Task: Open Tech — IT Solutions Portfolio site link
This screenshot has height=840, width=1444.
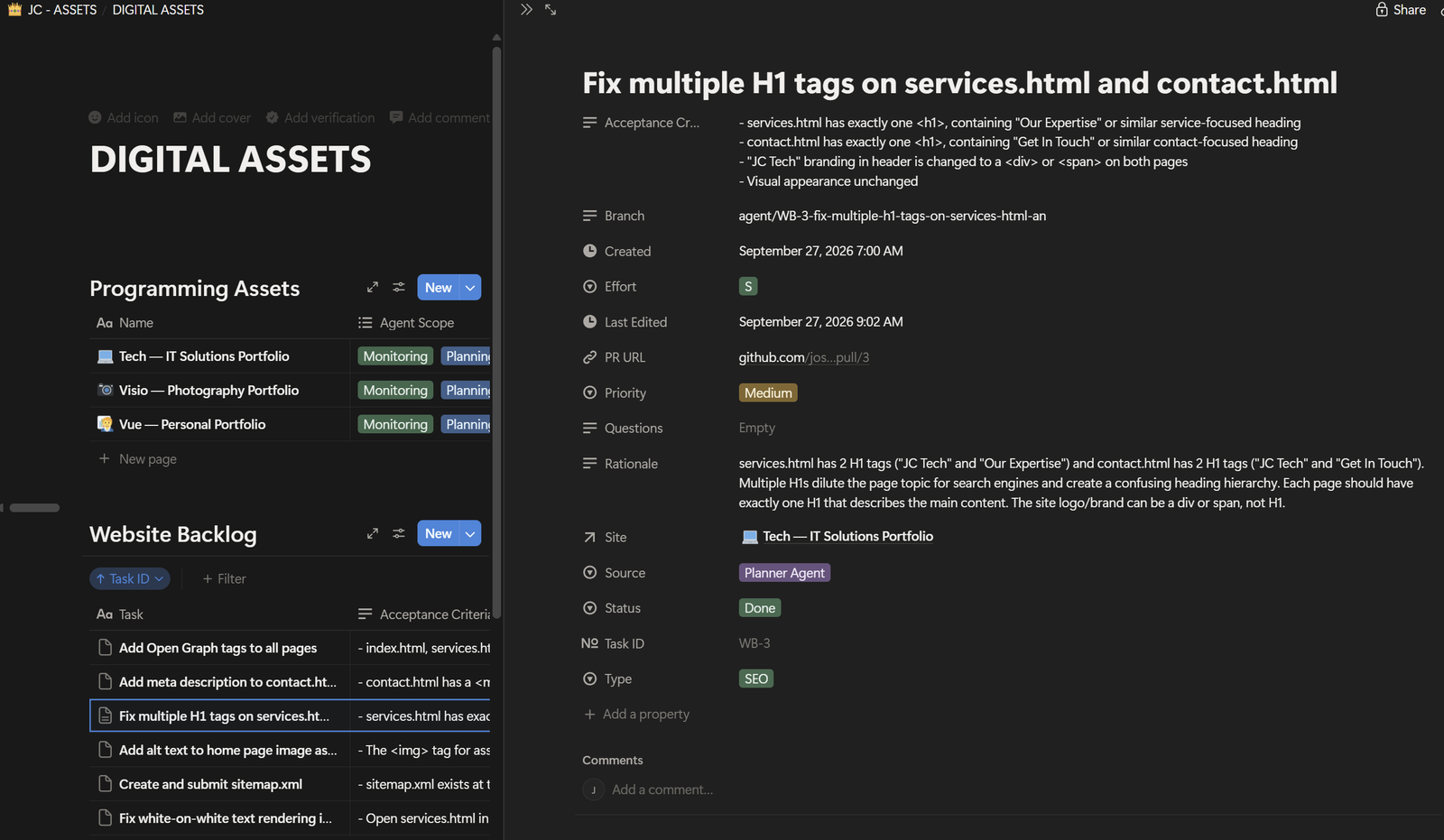Action: (837, 536)
